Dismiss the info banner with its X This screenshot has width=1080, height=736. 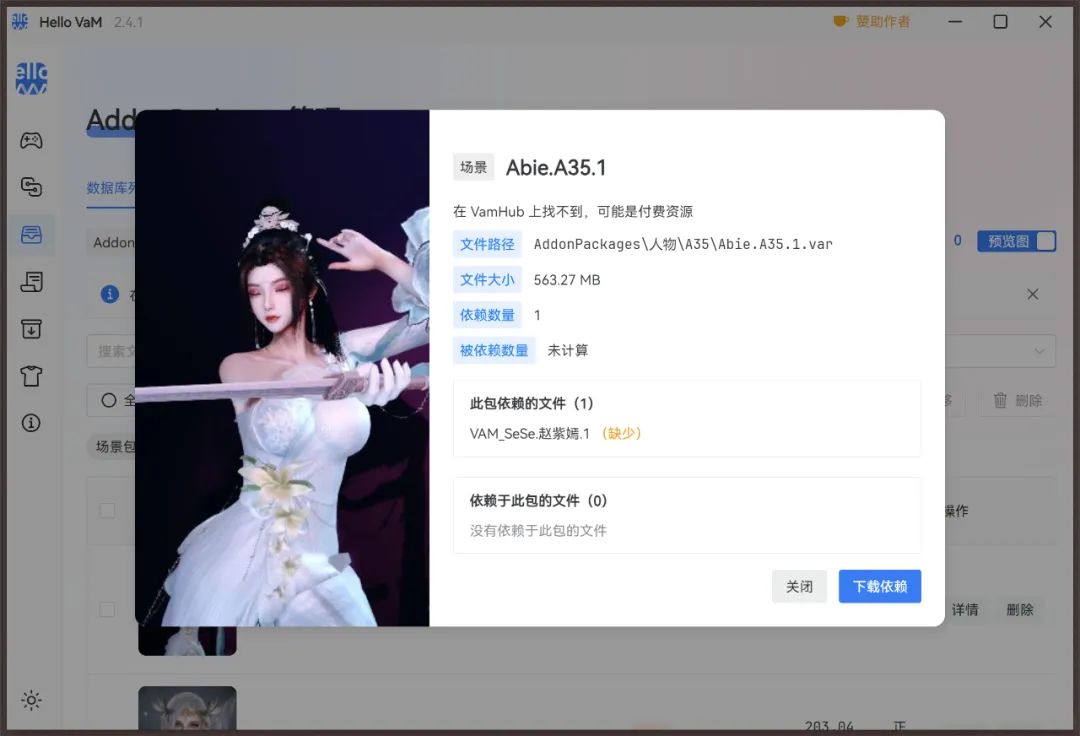tap(1033, 294)
